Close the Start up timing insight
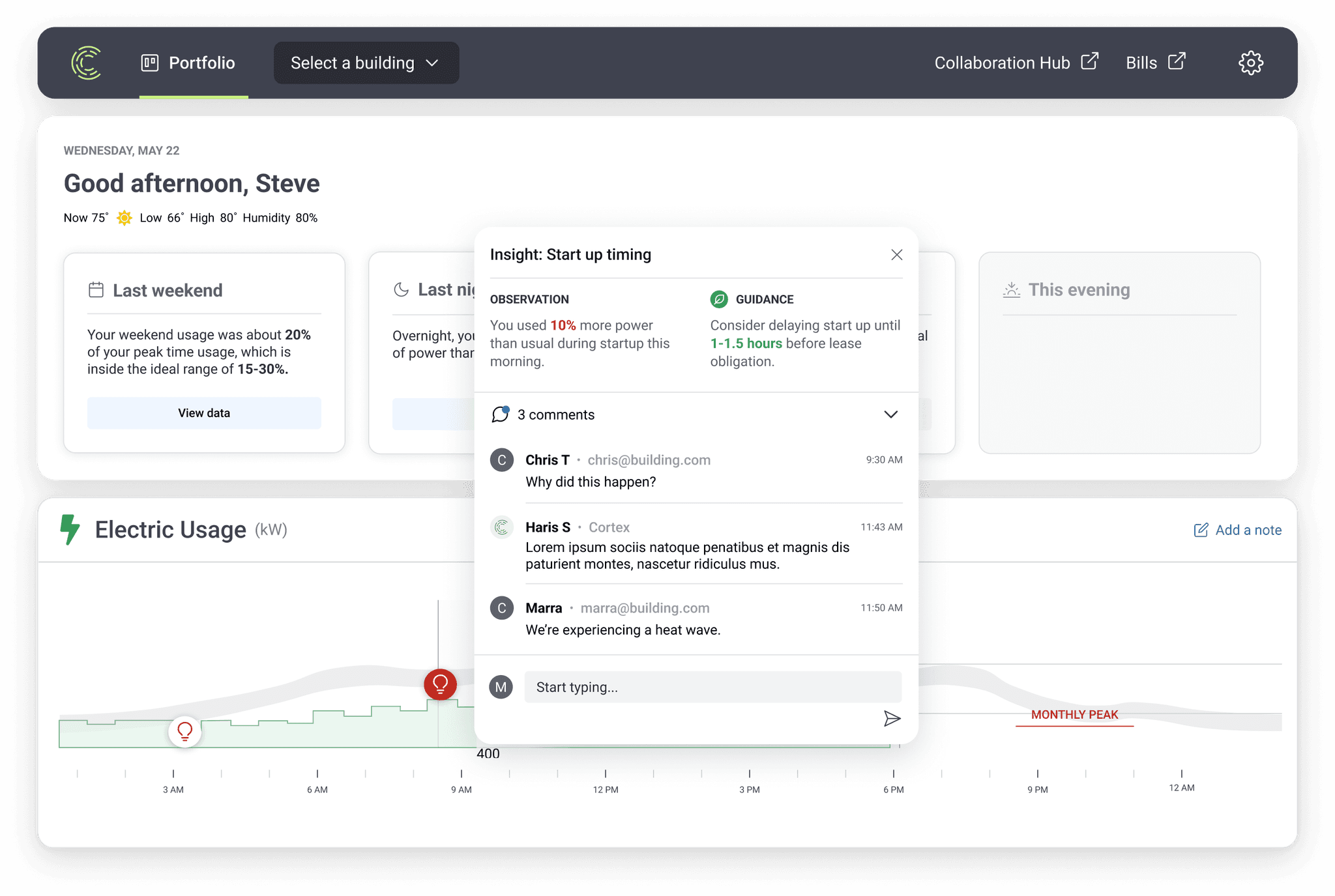Viewport: 1335px width, 896px height. [x=896, y=255]
